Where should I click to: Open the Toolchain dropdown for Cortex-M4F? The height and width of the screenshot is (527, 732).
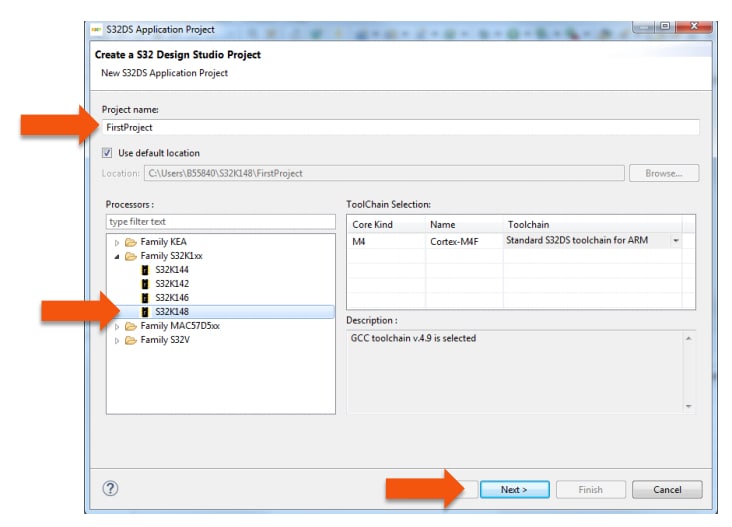(x=676, y=241)
